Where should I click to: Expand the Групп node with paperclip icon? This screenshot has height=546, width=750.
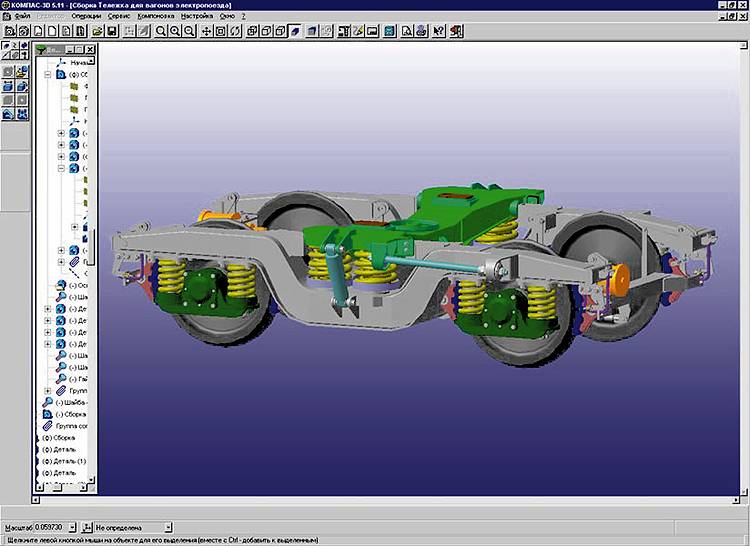point(47,391)
